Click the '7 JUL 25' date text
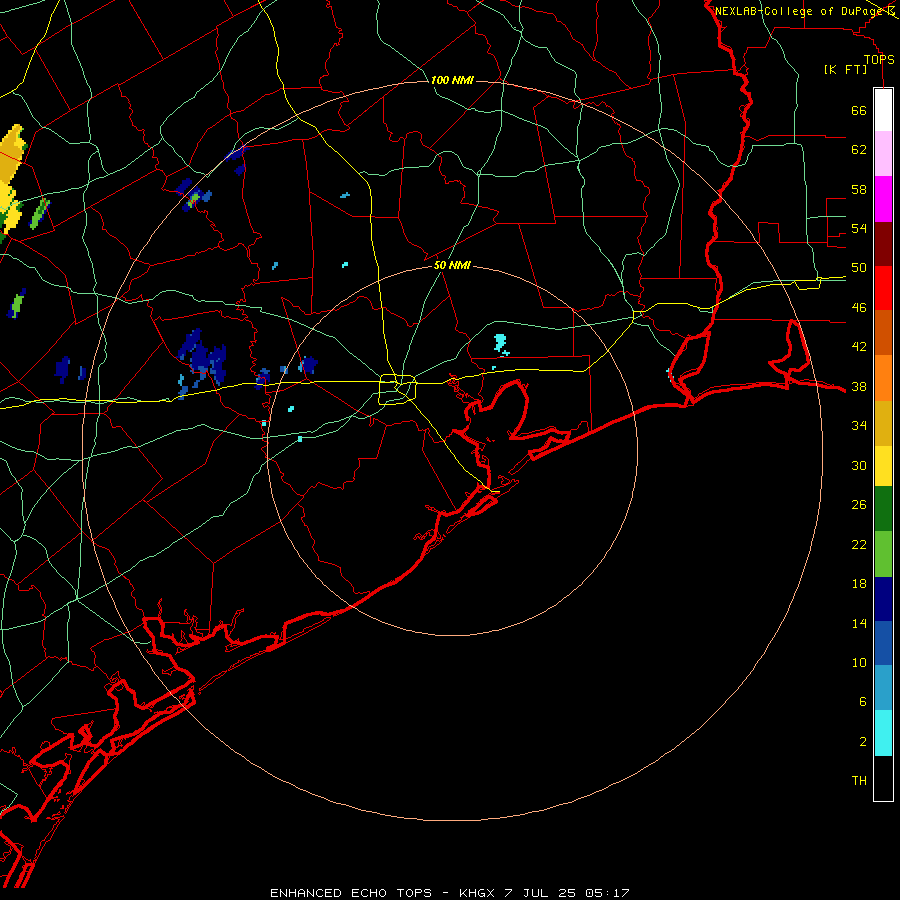 point(540,893)
